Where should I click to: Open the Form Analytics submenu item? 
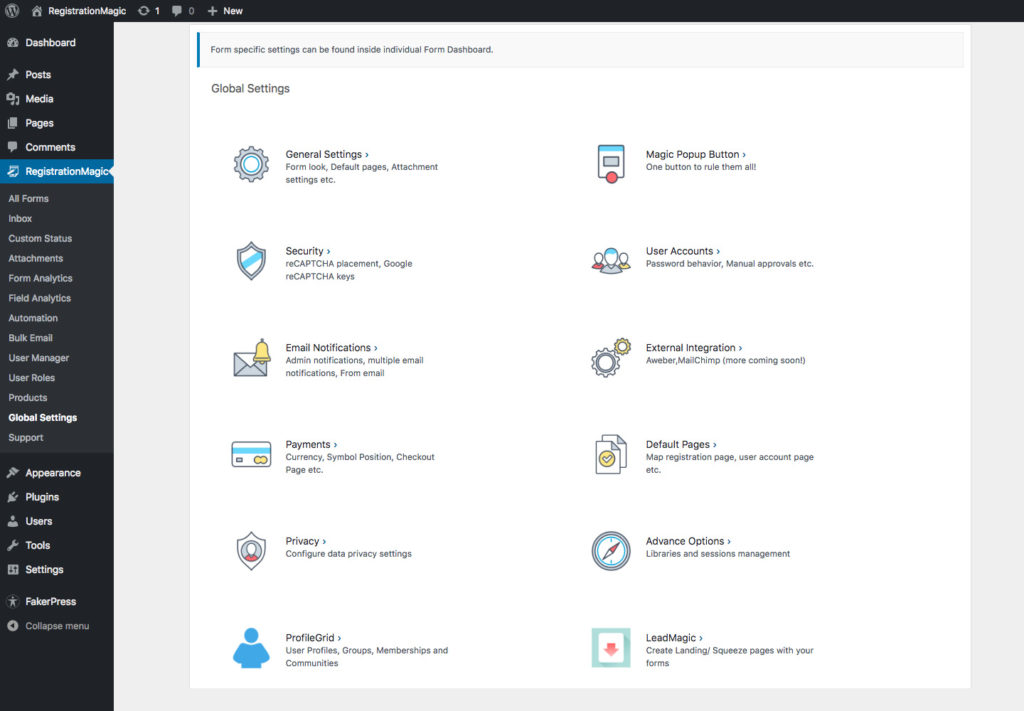40,278
